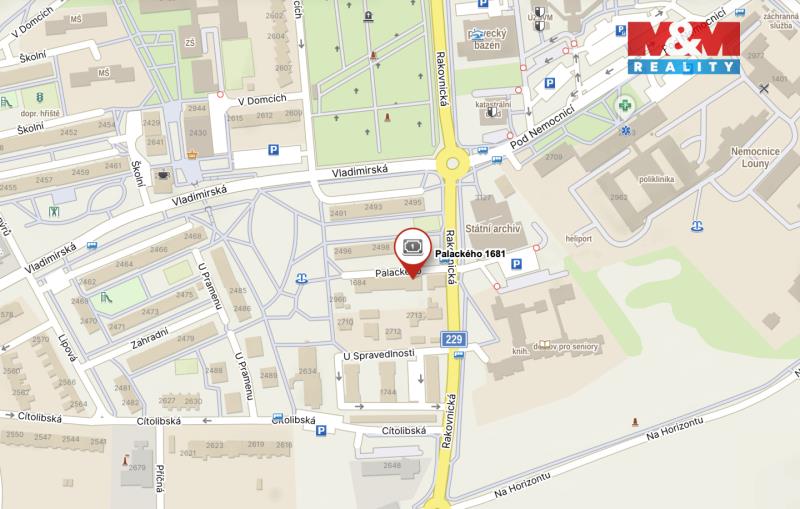
Task: Select the cemetery gravestone icon
Action: point(368,17)
